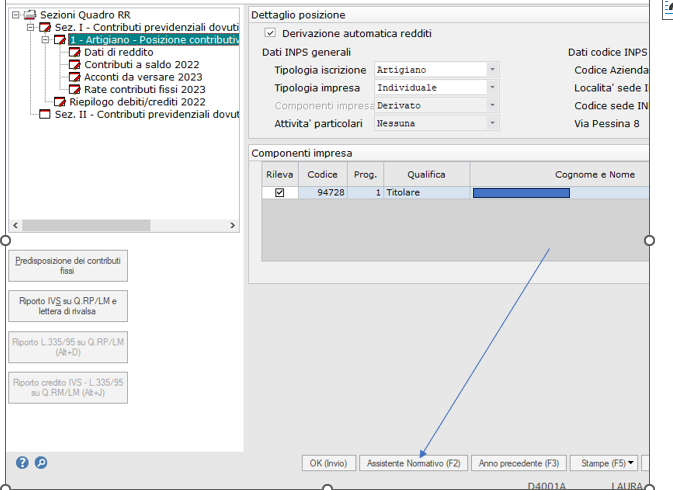Toggle Derivazione automatica redditi checkbox
The image size is (673, 490).
[x=270, y=34]
